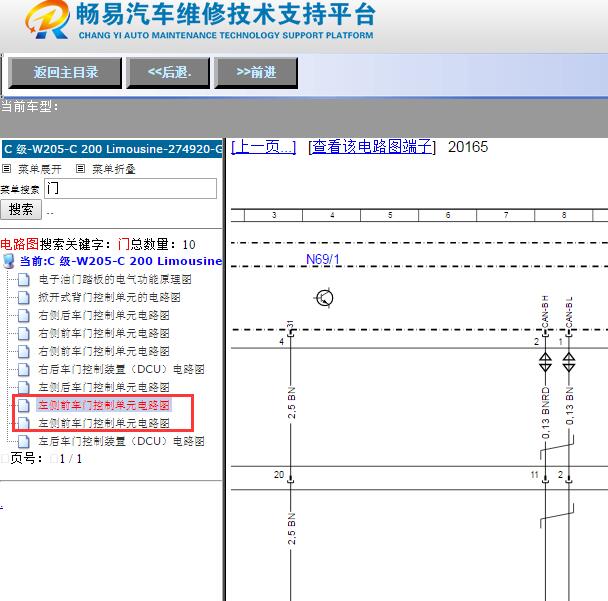Open 右侧前车门控制单元电路图 just above 右后车门控制装置 entry
608x601 pixels.
tap(104, 351)
